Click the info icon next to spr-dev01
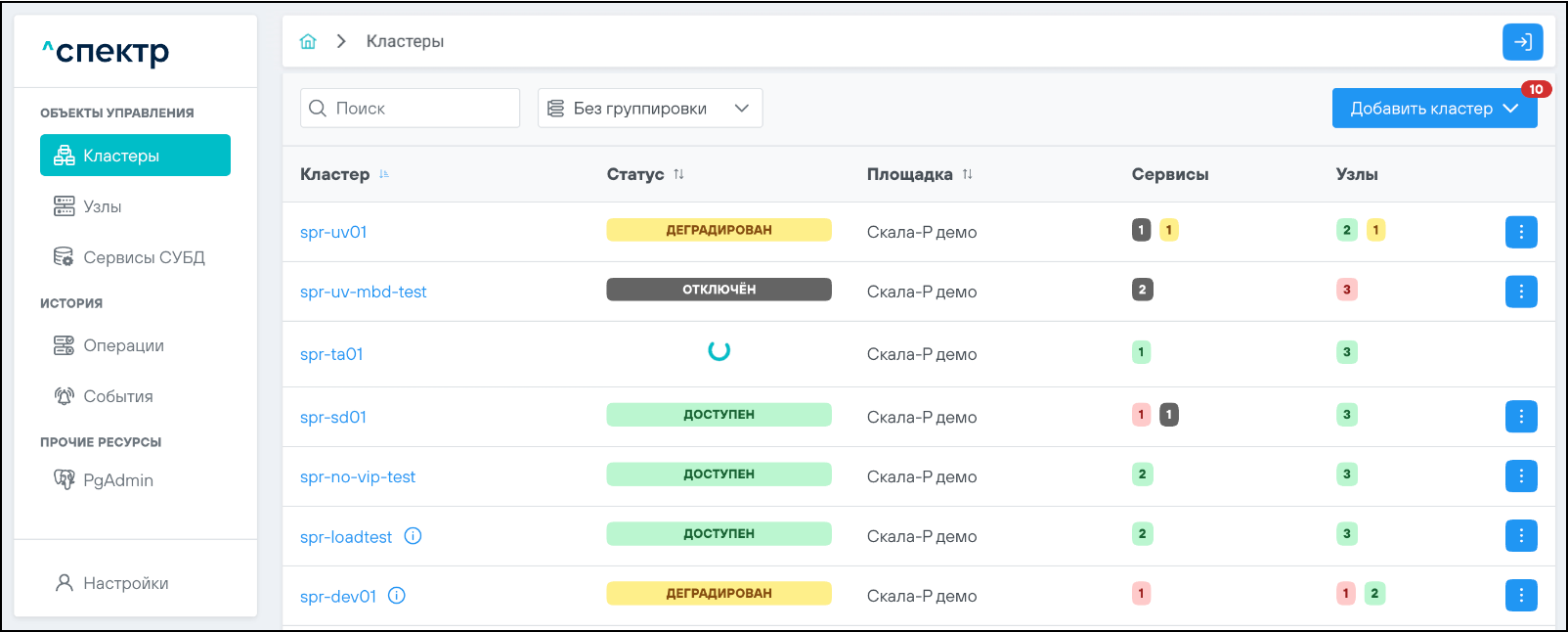Viewport: 1568px width, 632px height. [x=397, y=596]
